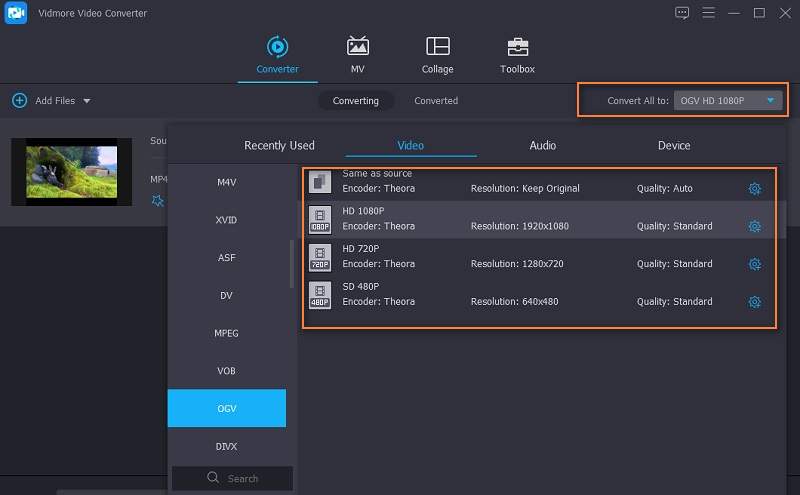Image resolution: width=800 pixels, height=495 pixels.
Task: Click the video thumbnail preview
Action: [x=71, y=171]
